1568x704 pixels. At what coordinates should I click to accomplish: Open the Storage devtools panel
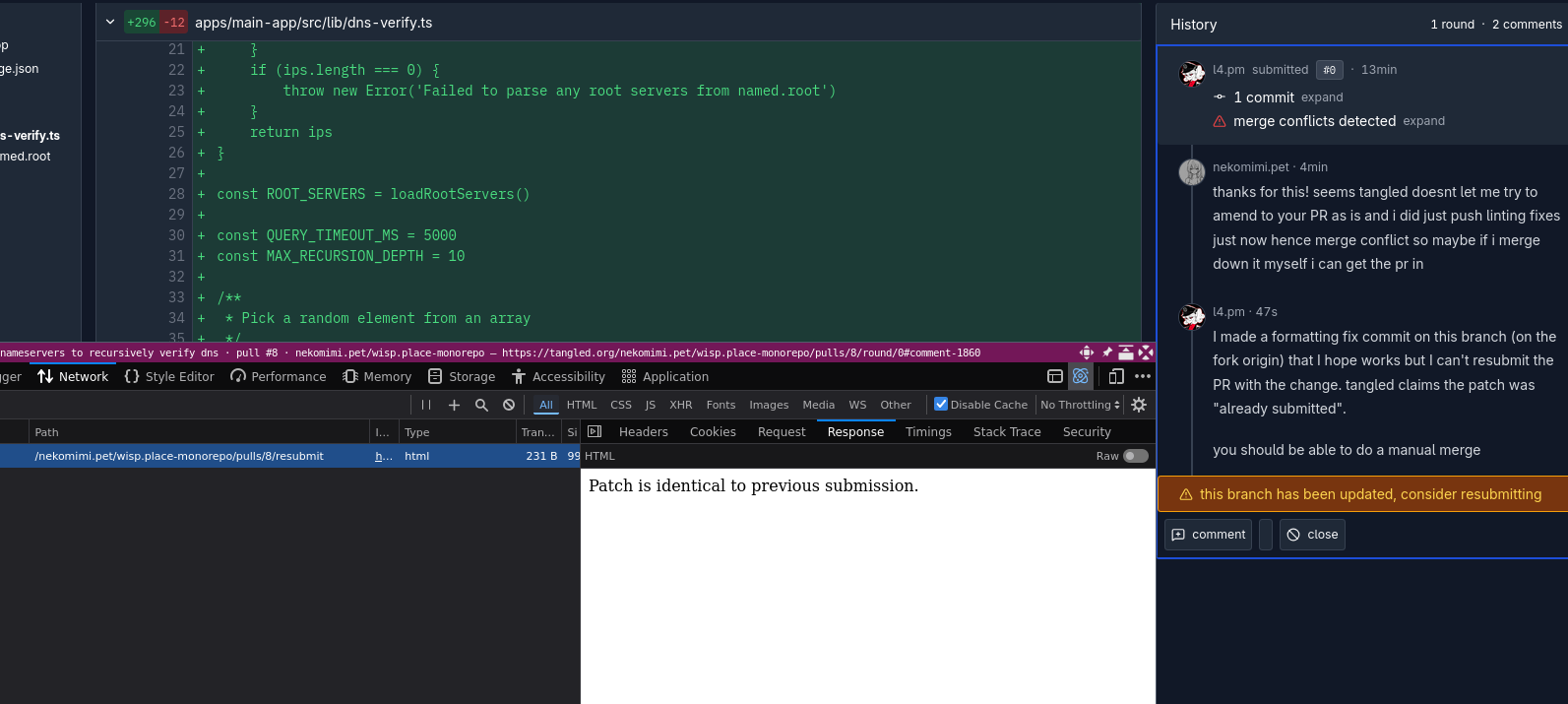pyautogui.click(x=462, y=376)
